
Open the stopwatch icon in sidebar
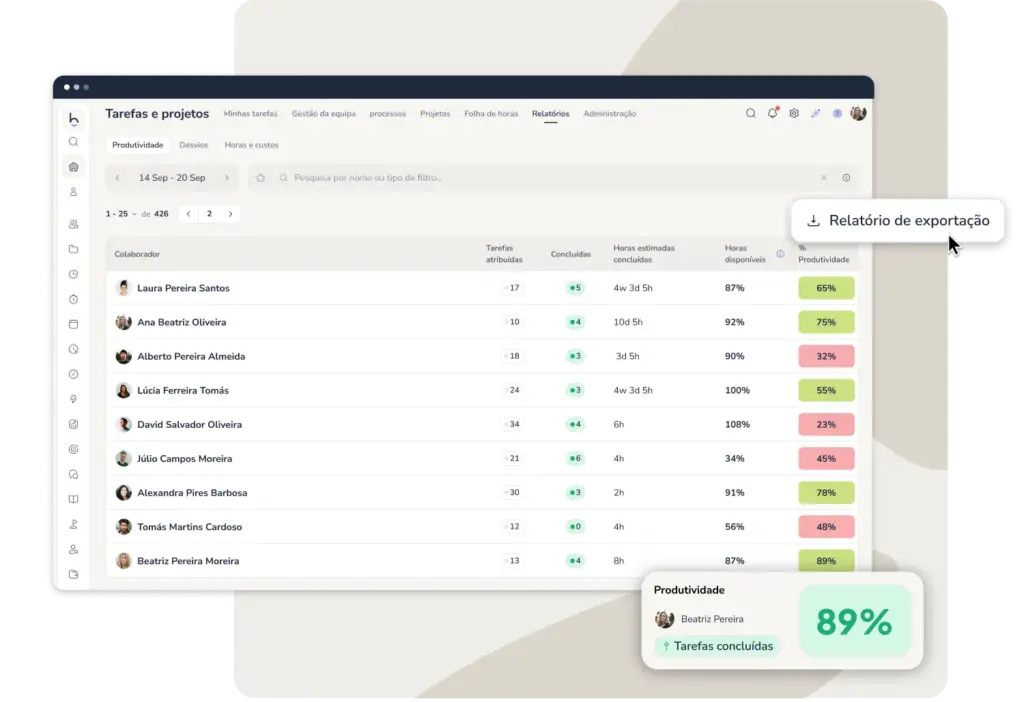[x=74, y=299]
